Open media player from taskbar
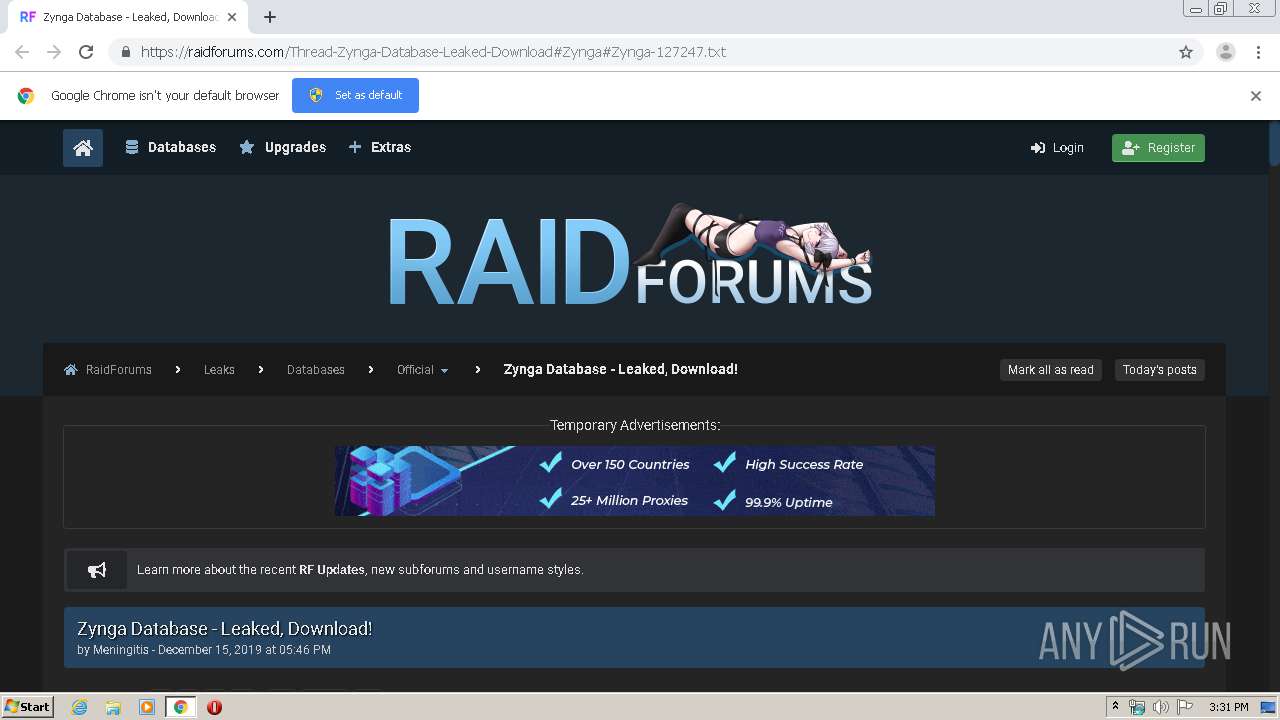This screenshot has width=1280, height=720. (x=147, y=707)
